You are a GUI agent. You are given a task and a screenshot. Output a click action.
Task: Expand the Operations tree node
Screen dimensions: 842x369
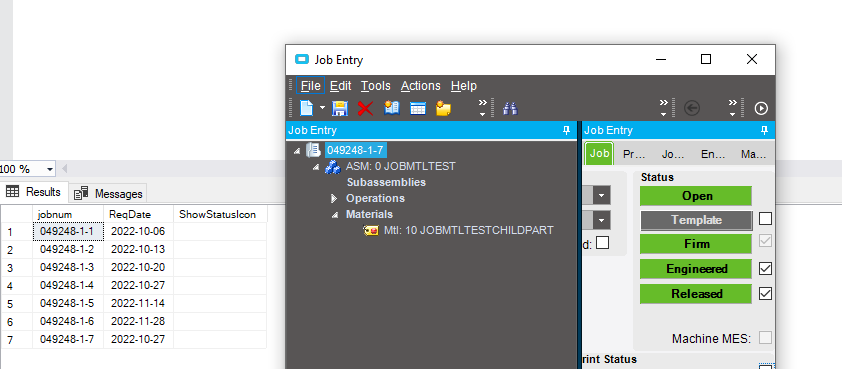tap(334, 198)
